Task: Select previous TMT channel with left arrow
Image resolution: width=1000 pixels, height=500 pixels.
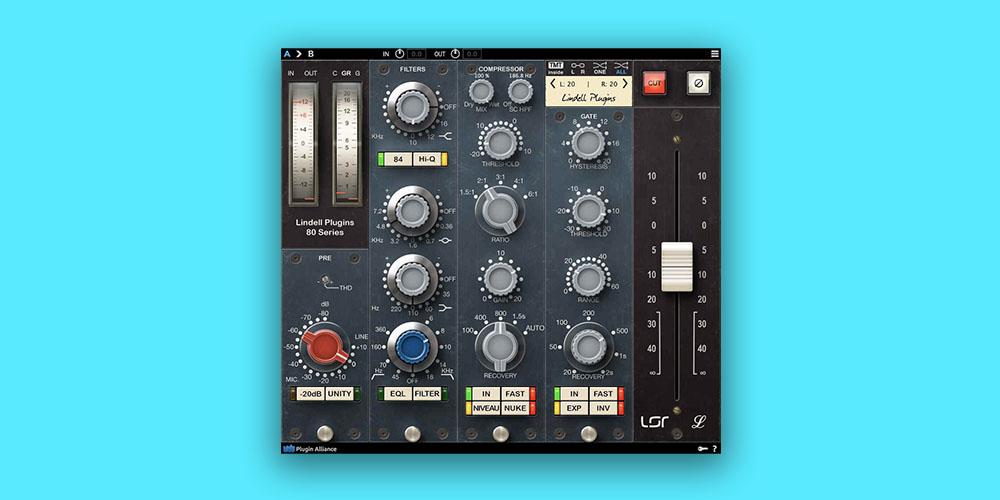Action: (553, 84)
